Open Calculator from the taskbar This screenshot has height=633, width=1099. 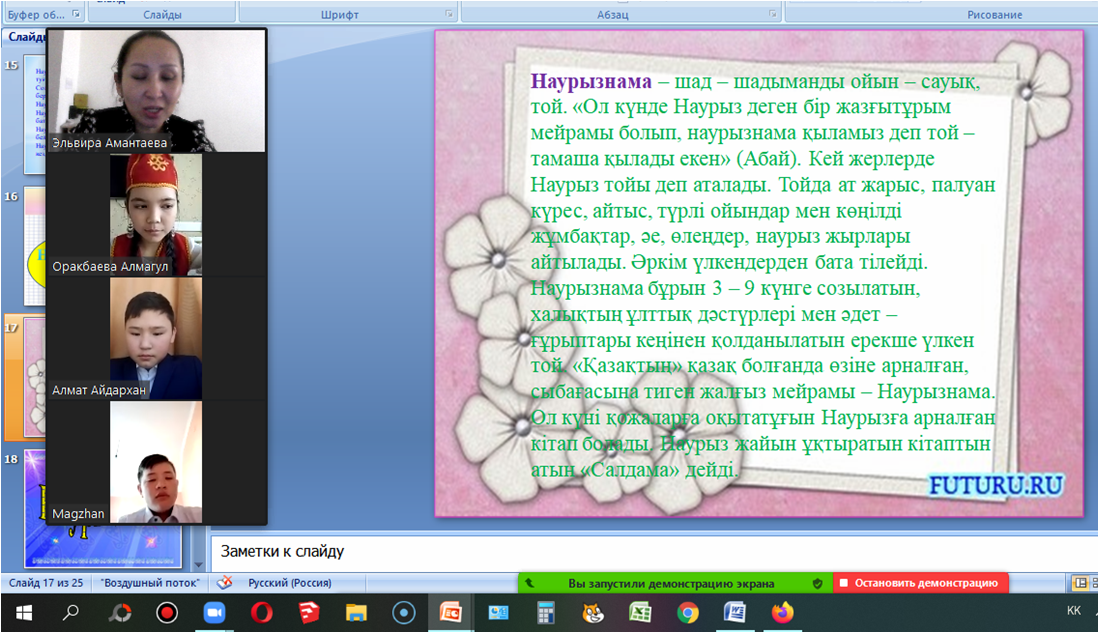click(x=546, y=612)
